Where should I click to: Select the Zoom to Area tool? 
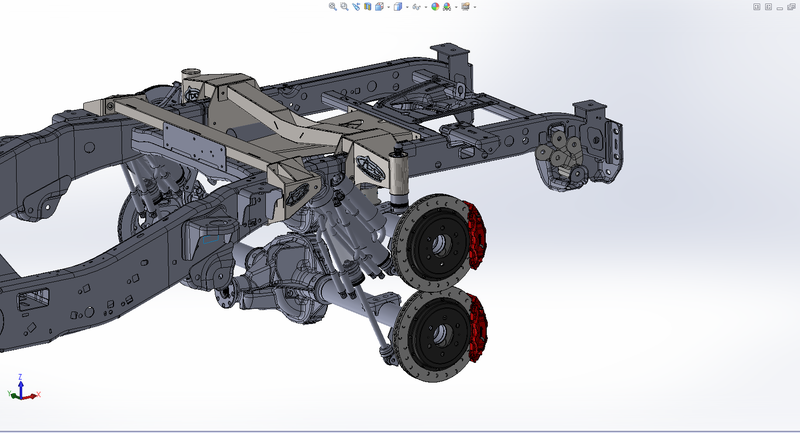tap(344, 7)
